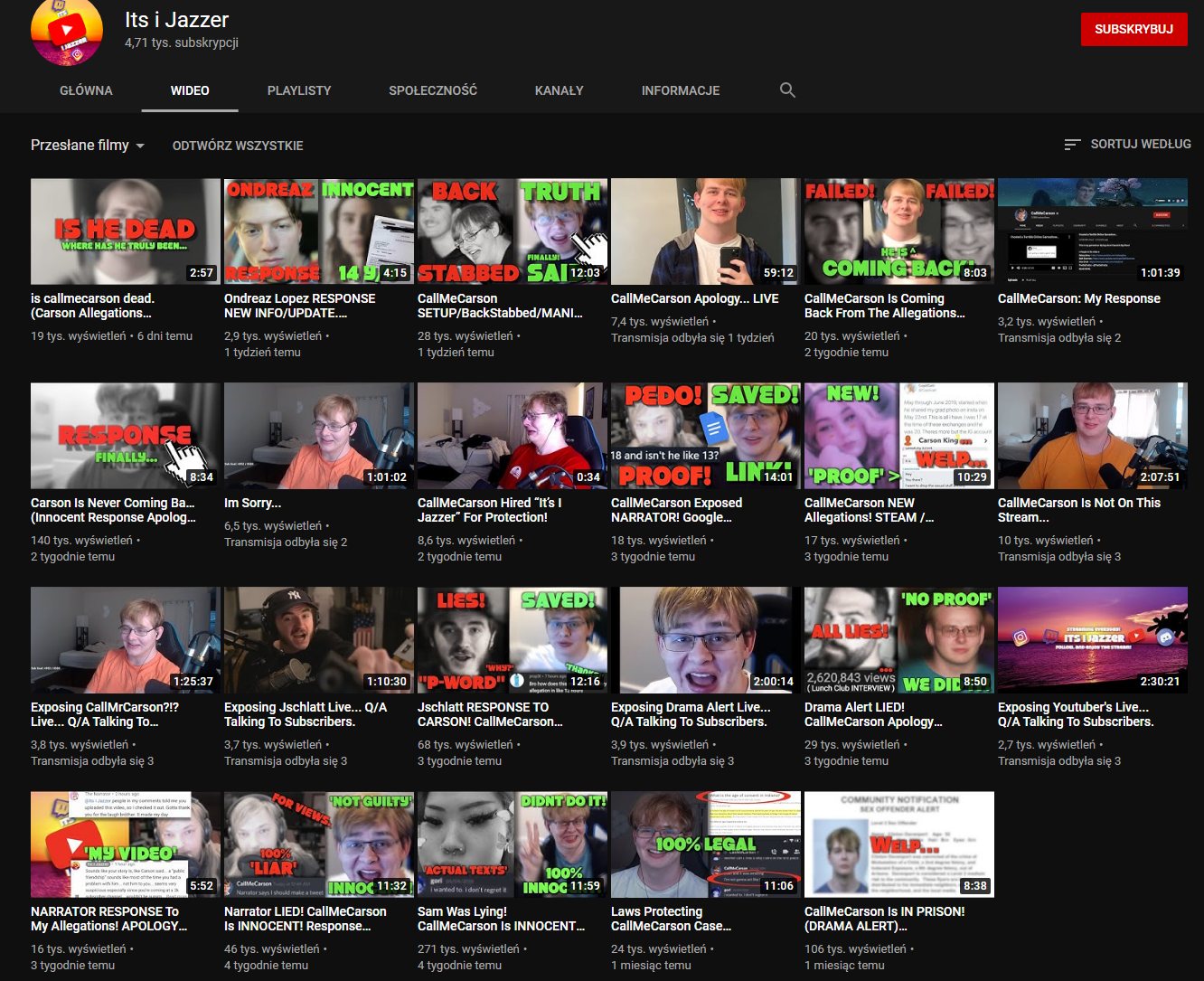The image size is (1204, 981).
Task: Click the red SUBSKRYBUJ button
Action: pos(1133,30)
